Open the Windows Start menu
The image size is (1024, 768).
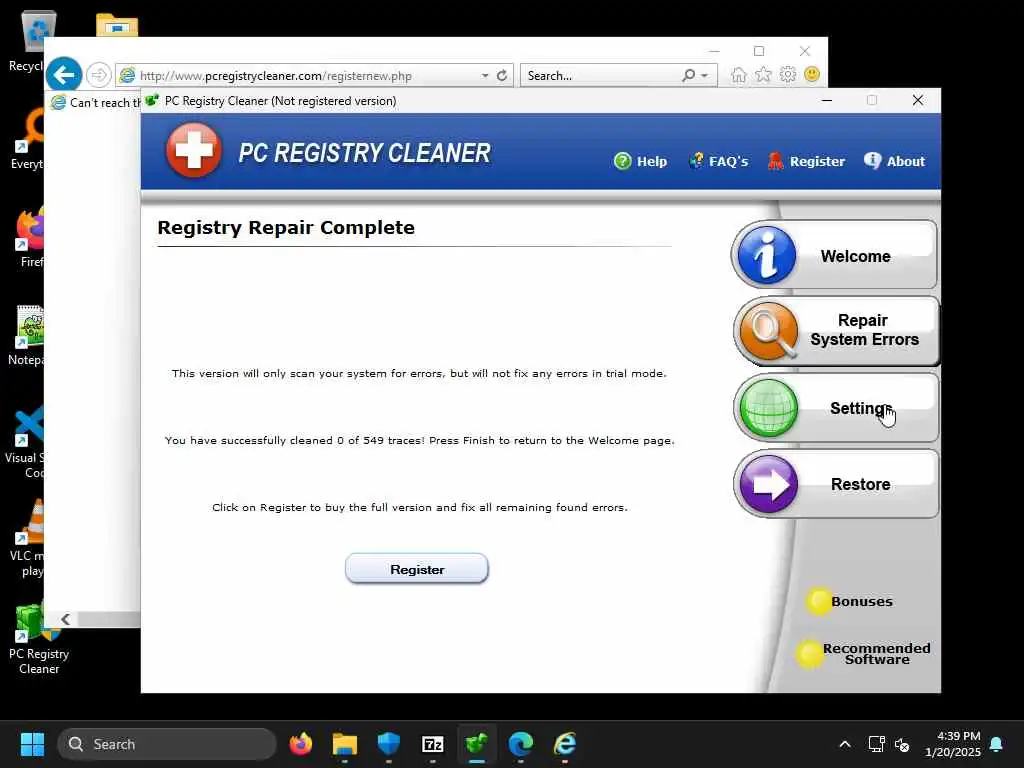click(x=32, y=744)
